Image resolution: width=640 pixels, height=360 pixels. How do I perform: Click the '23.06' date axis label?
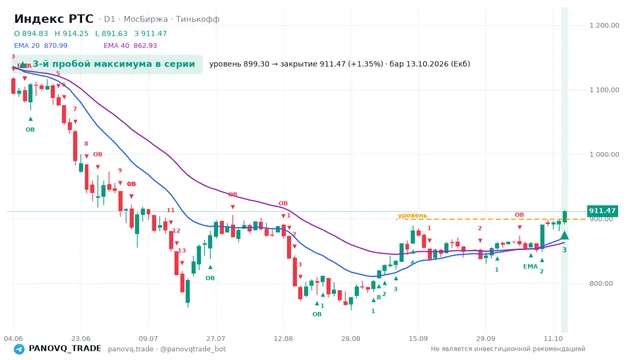(80, 339)
